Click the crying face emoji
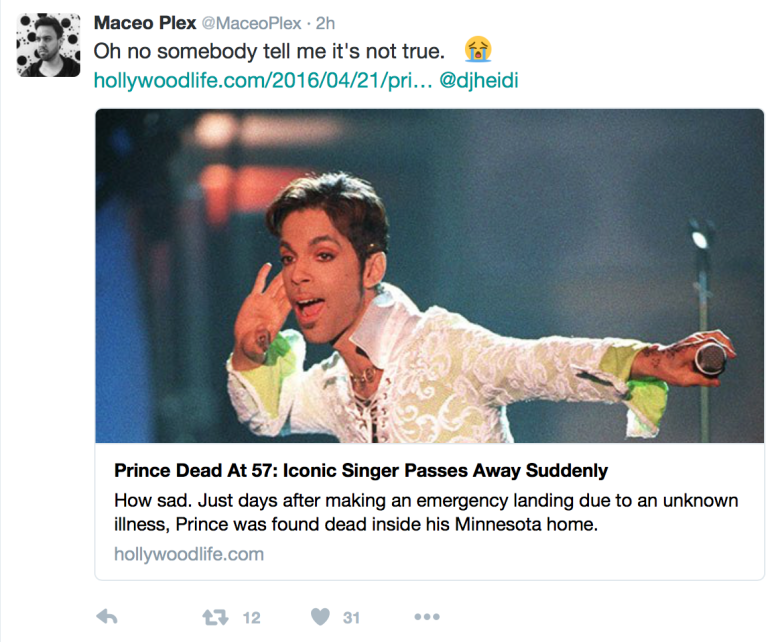 [478, 50]
